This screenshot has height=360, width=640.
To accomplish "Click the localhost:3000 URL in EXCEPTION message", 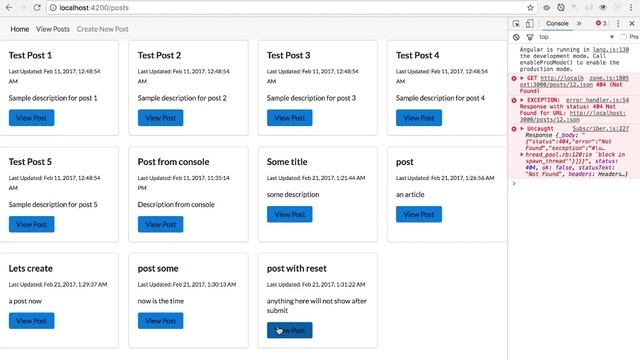I will coord(572,116).
